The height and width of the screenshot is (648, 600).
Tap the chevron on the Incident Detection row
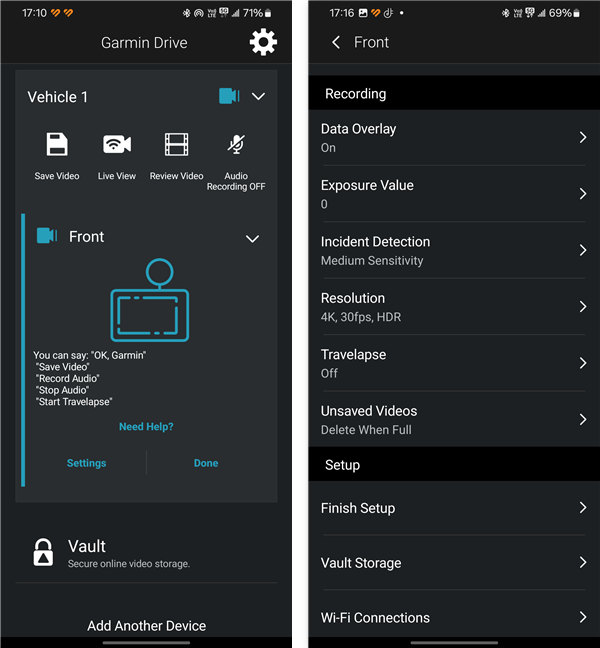(583, 250)
